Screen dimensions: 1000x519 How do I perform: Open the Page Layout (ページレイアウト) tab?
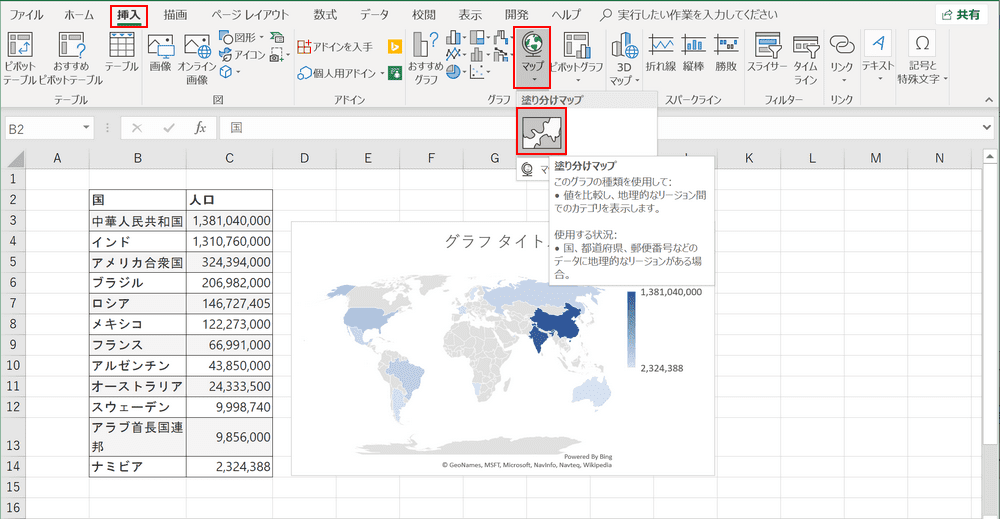250,15
